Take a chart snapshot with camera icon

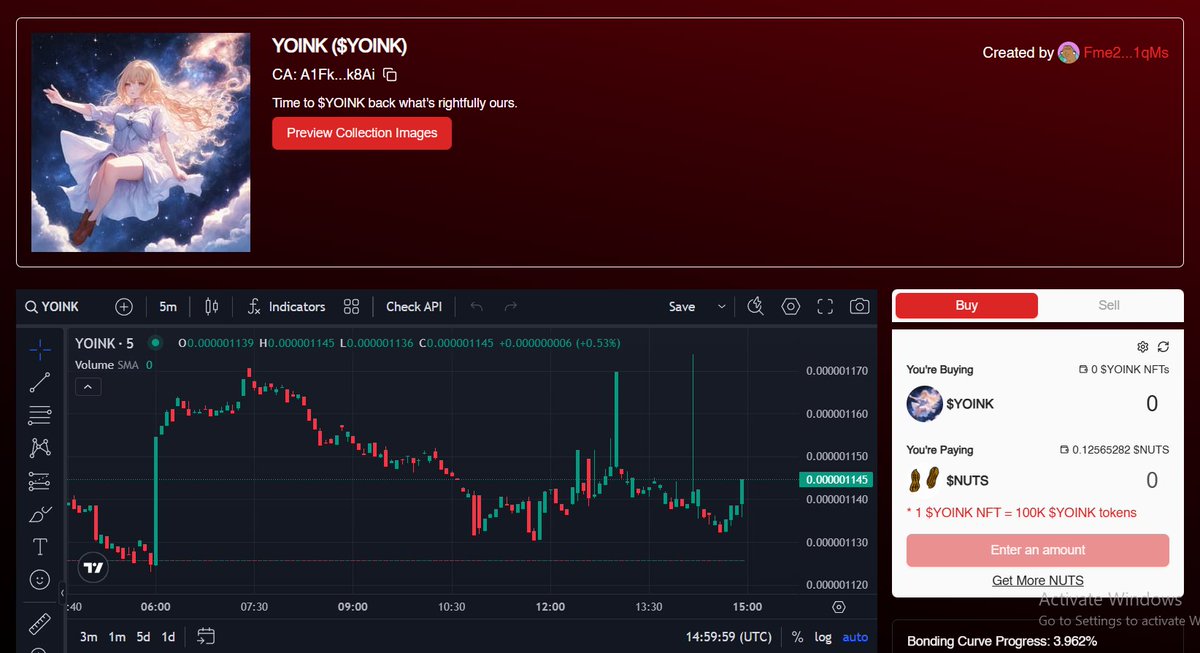[859, 307]
